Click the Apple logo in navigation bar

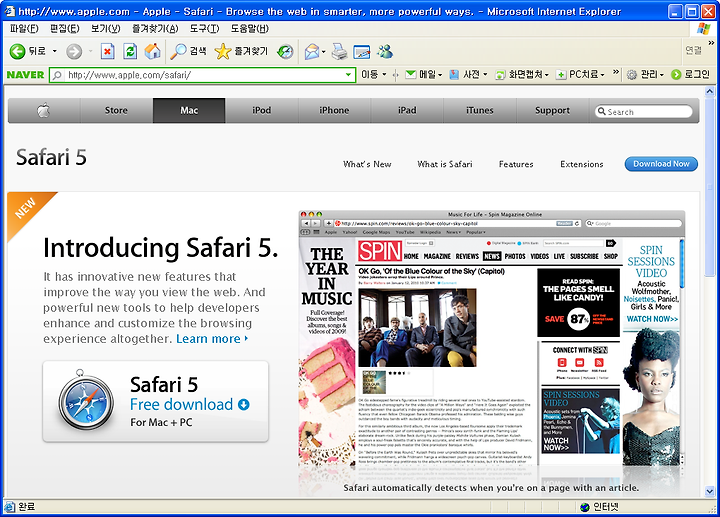44,110
